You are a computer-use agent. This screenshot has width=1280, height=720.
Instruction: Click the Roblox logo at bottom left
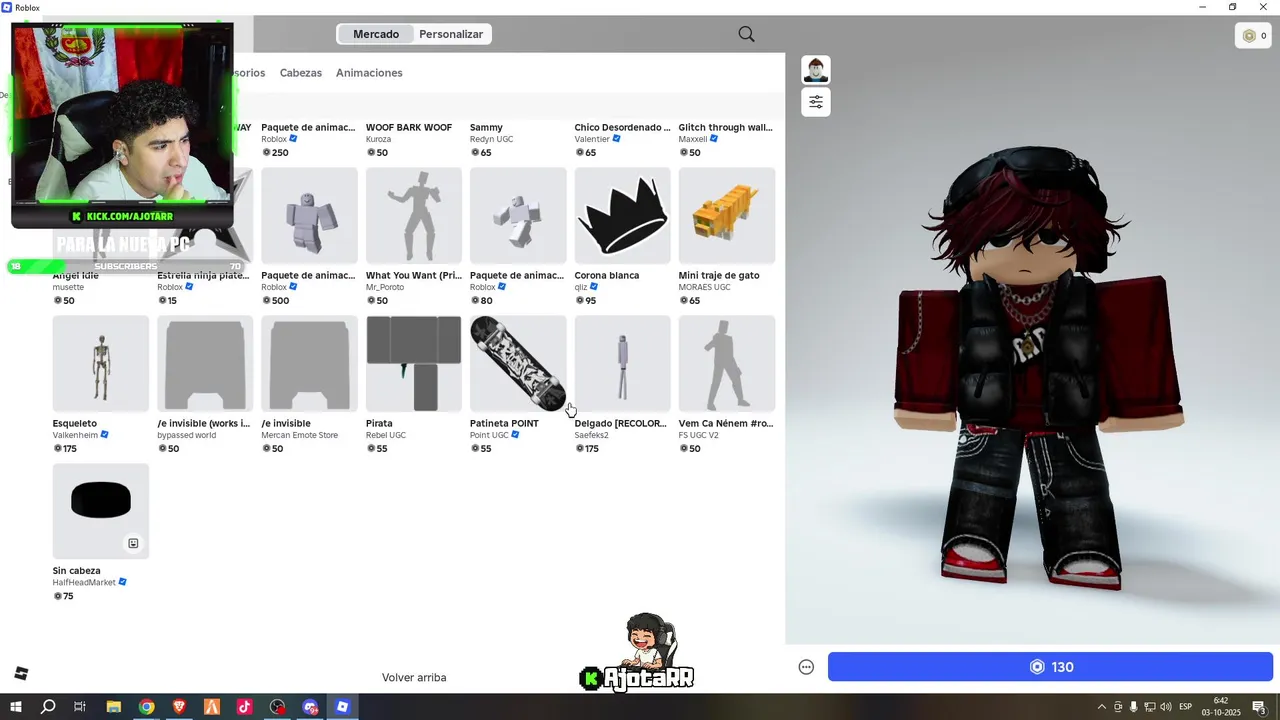click(21, 674)
